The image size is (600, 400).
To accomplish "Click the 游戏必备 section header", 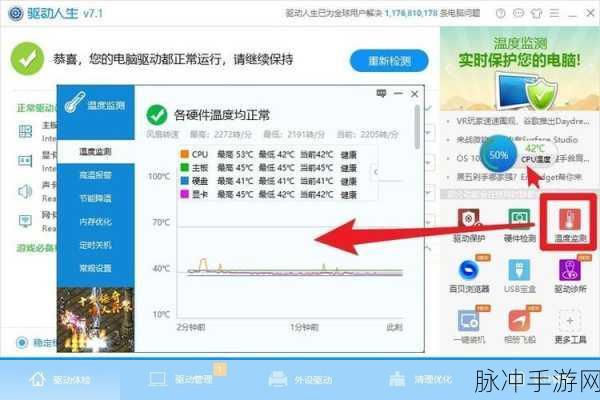I will 36,248.
